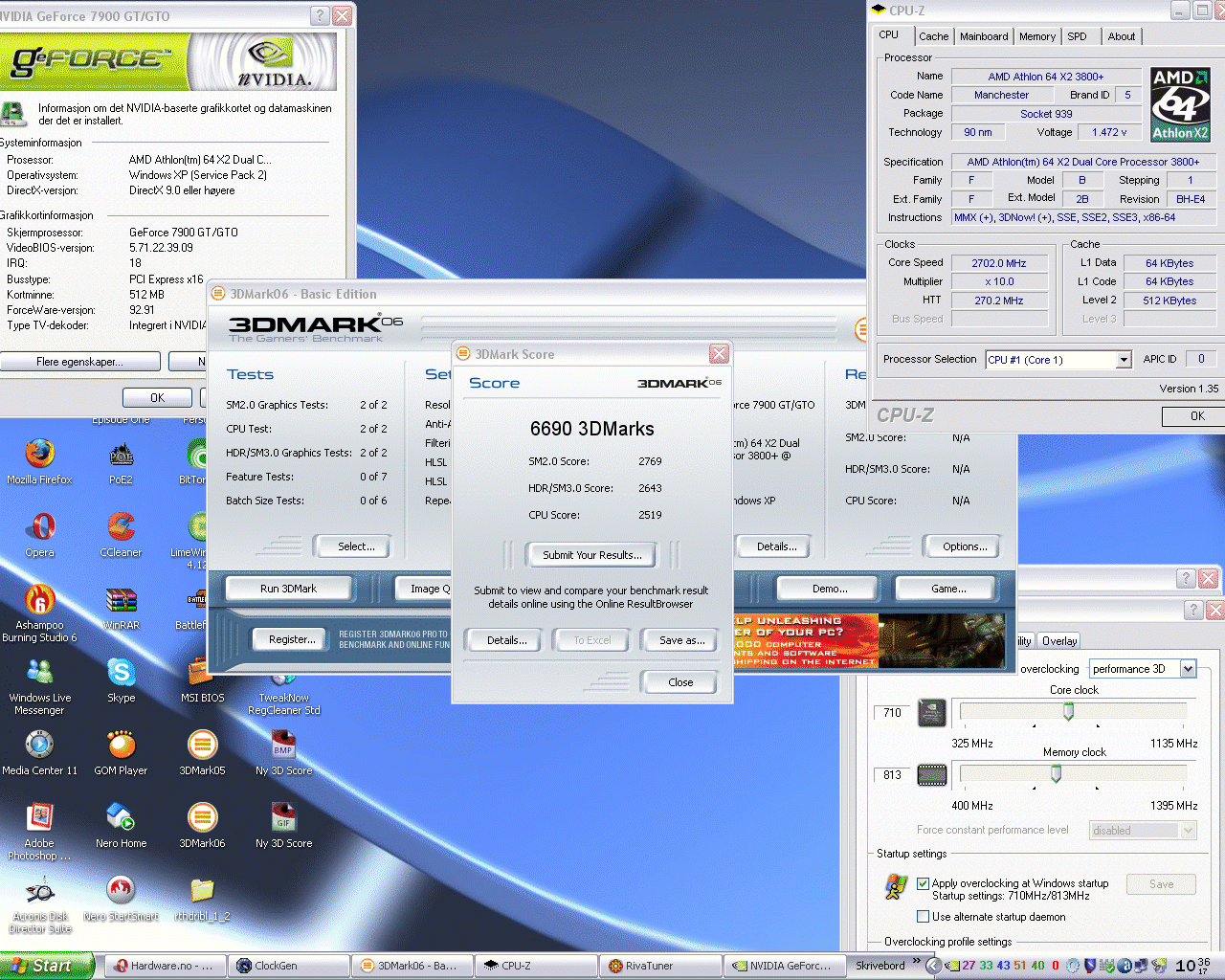The image size is (1225, 980).
Task: Enable Use alternate startup daemon checkbox
Action: pos(924,917)
